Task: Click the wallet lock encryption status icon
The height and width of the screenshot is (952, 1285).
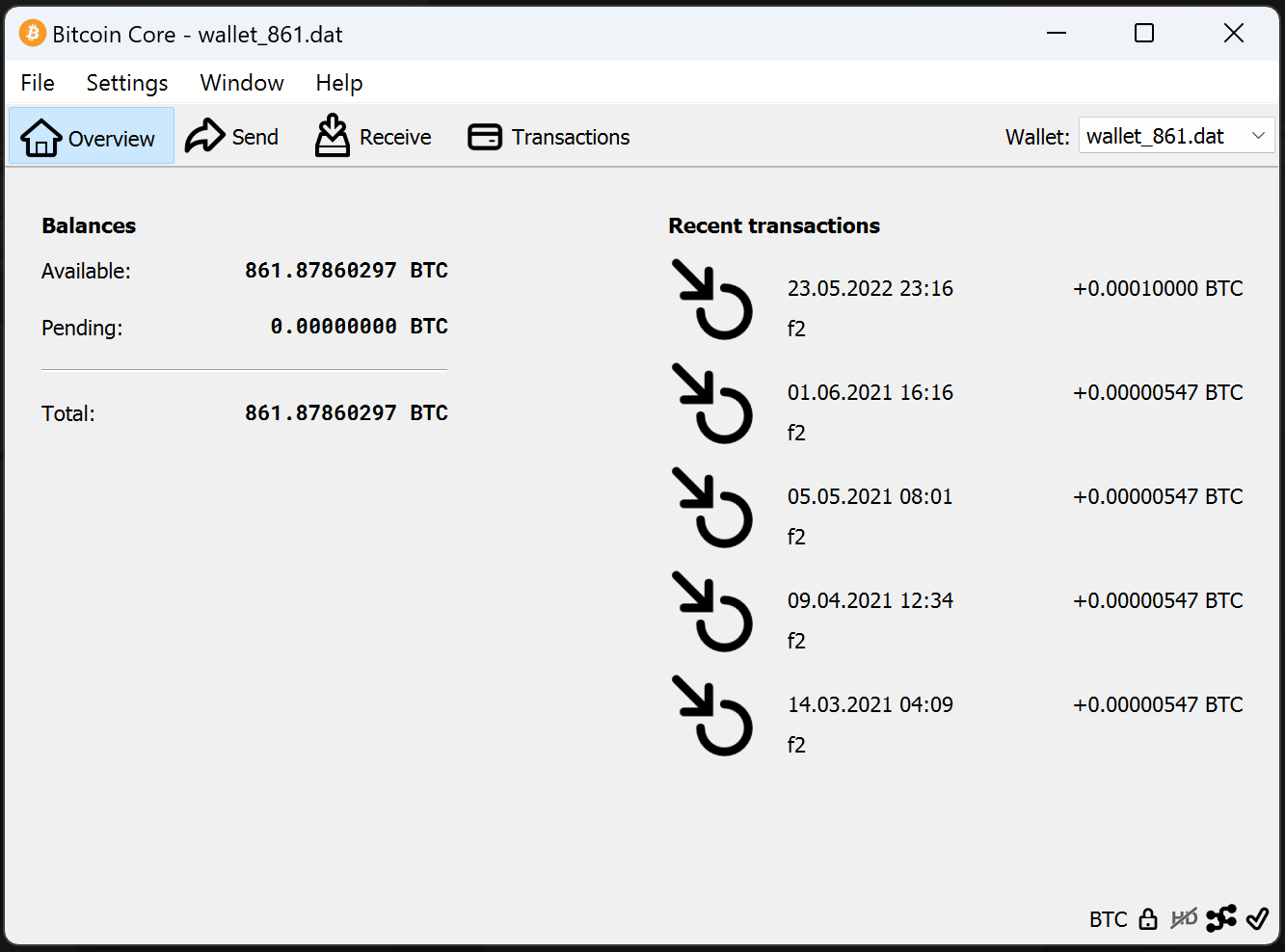Action: pyautogui.click(x=1147, y=919)
